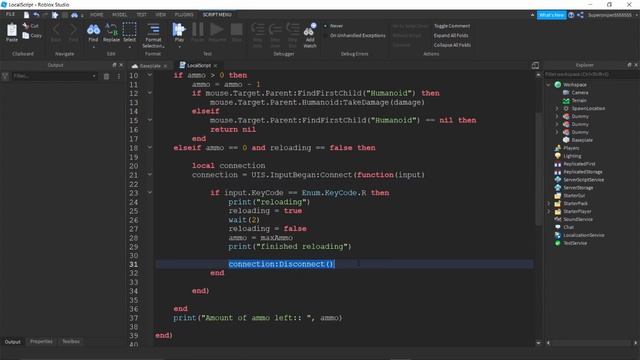Select ServerStorage in Explorer
The height and width of the screenshot is (360, 640).
[578, 188]
